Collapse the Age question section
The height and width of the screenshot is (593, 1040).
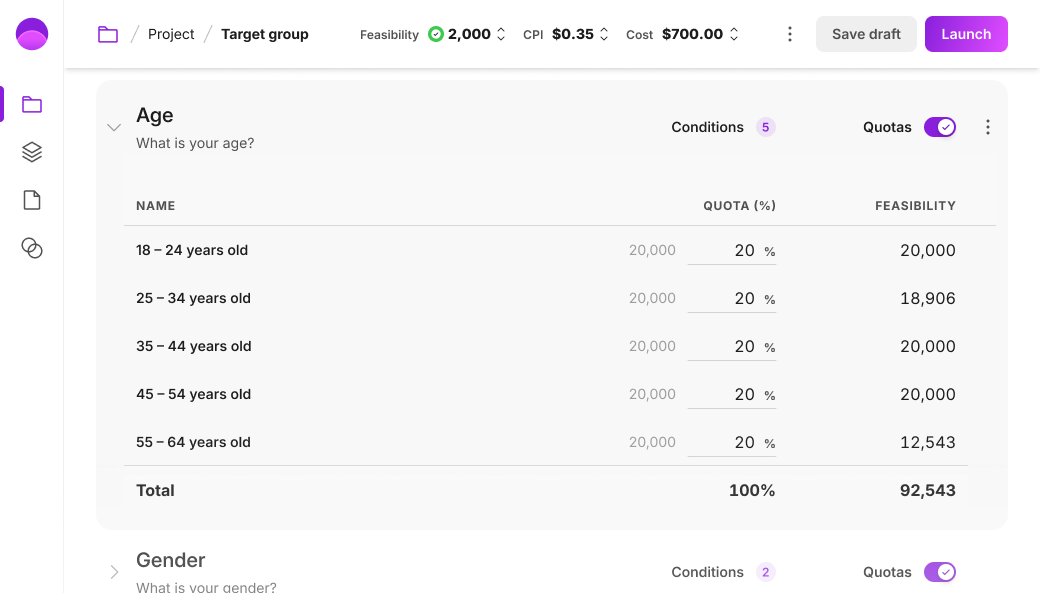point(114,127)
